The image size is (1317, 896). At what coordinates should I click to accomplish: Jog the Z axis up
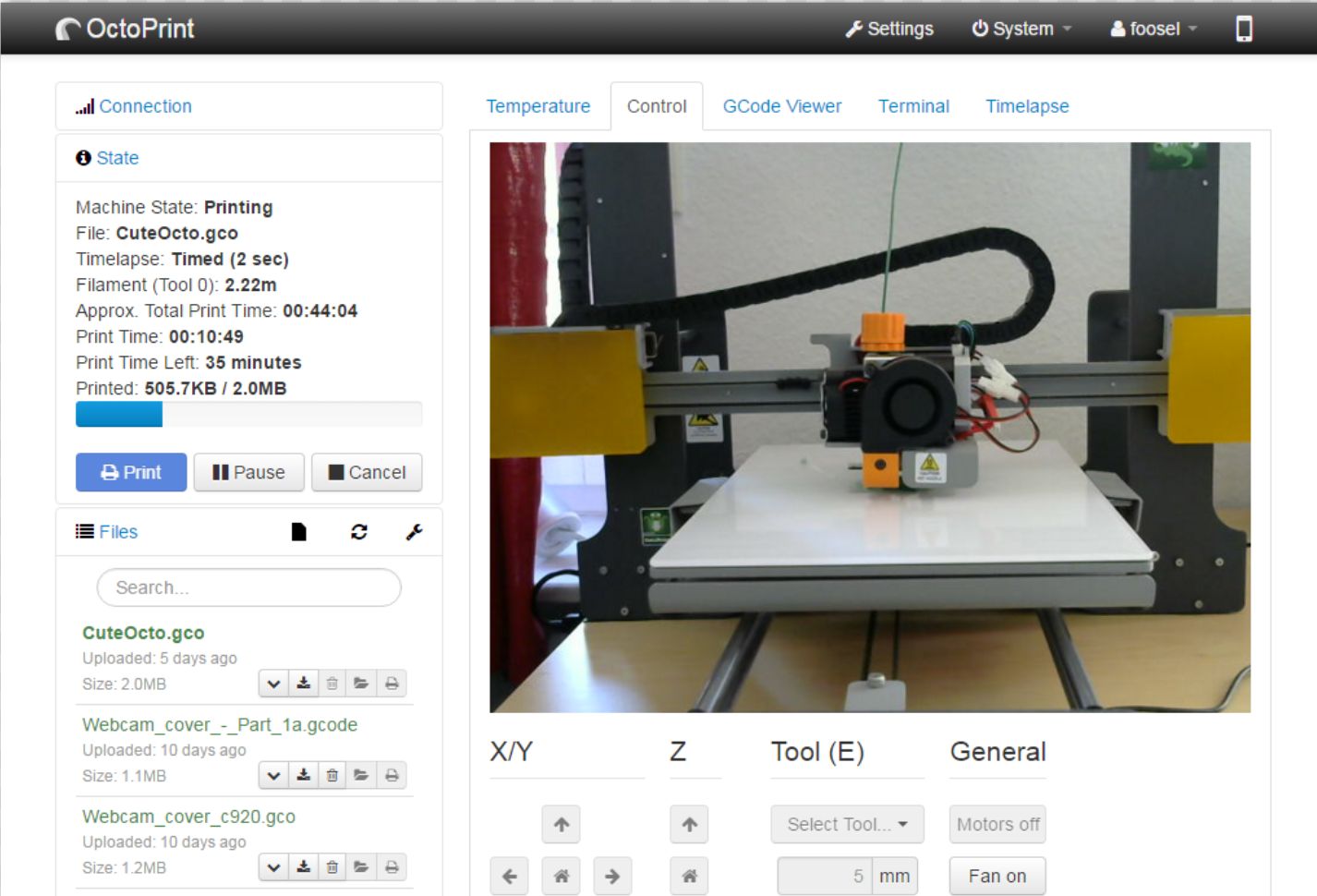tap(689, 824)
